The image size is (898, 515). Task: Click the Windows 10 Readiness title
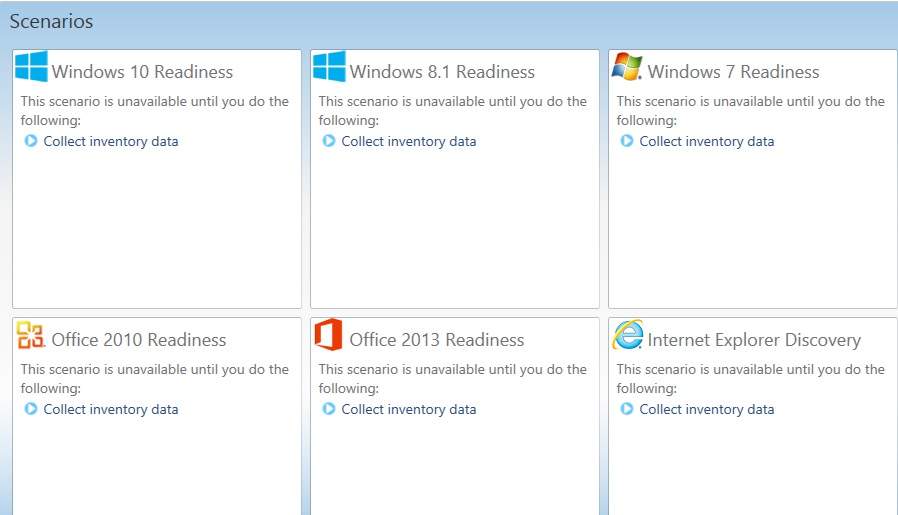(142, 72)
